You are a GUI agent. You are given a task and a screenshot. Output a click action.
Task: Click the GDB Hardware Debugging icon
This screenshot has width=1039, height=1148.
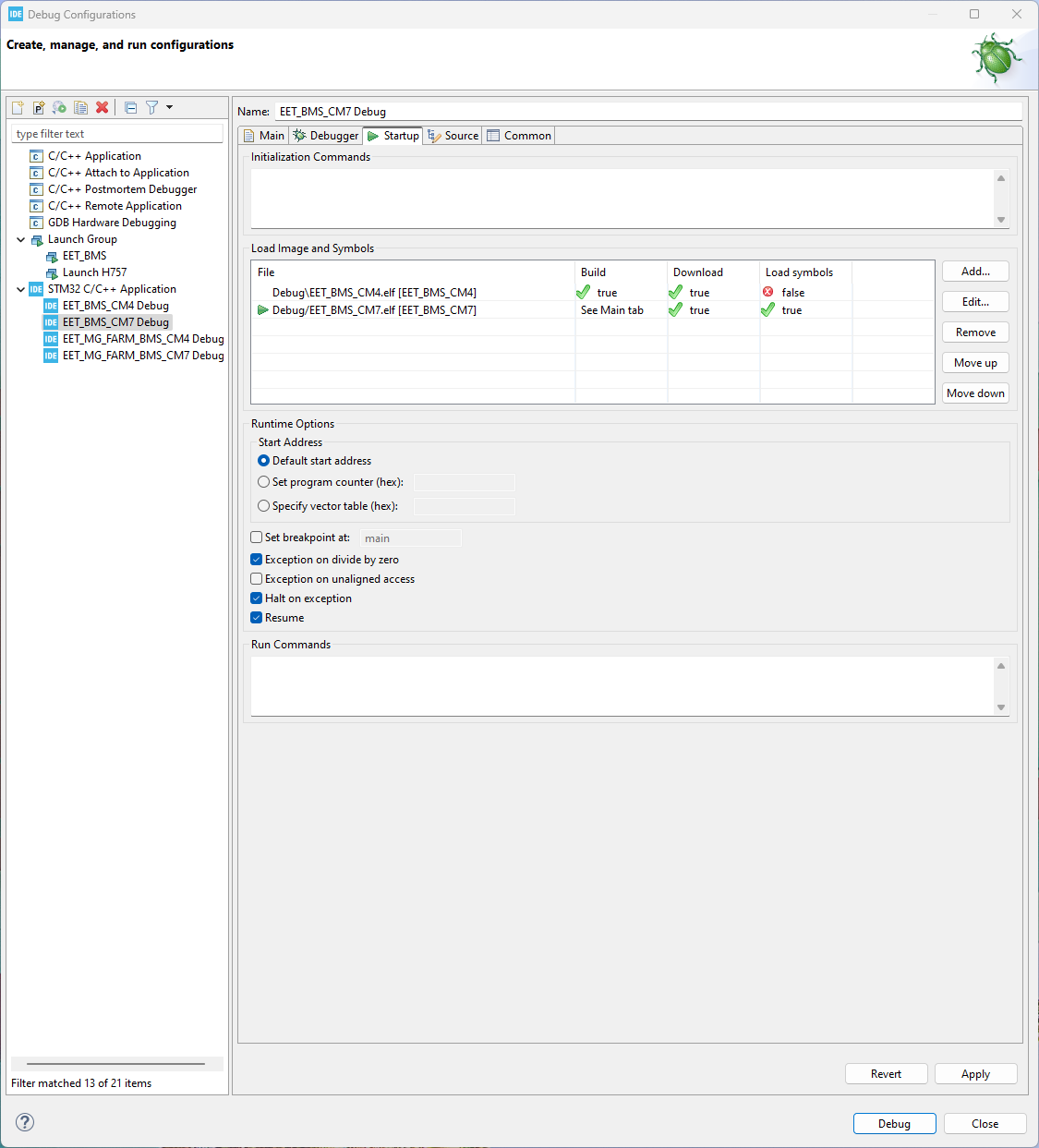click(36, 223)
